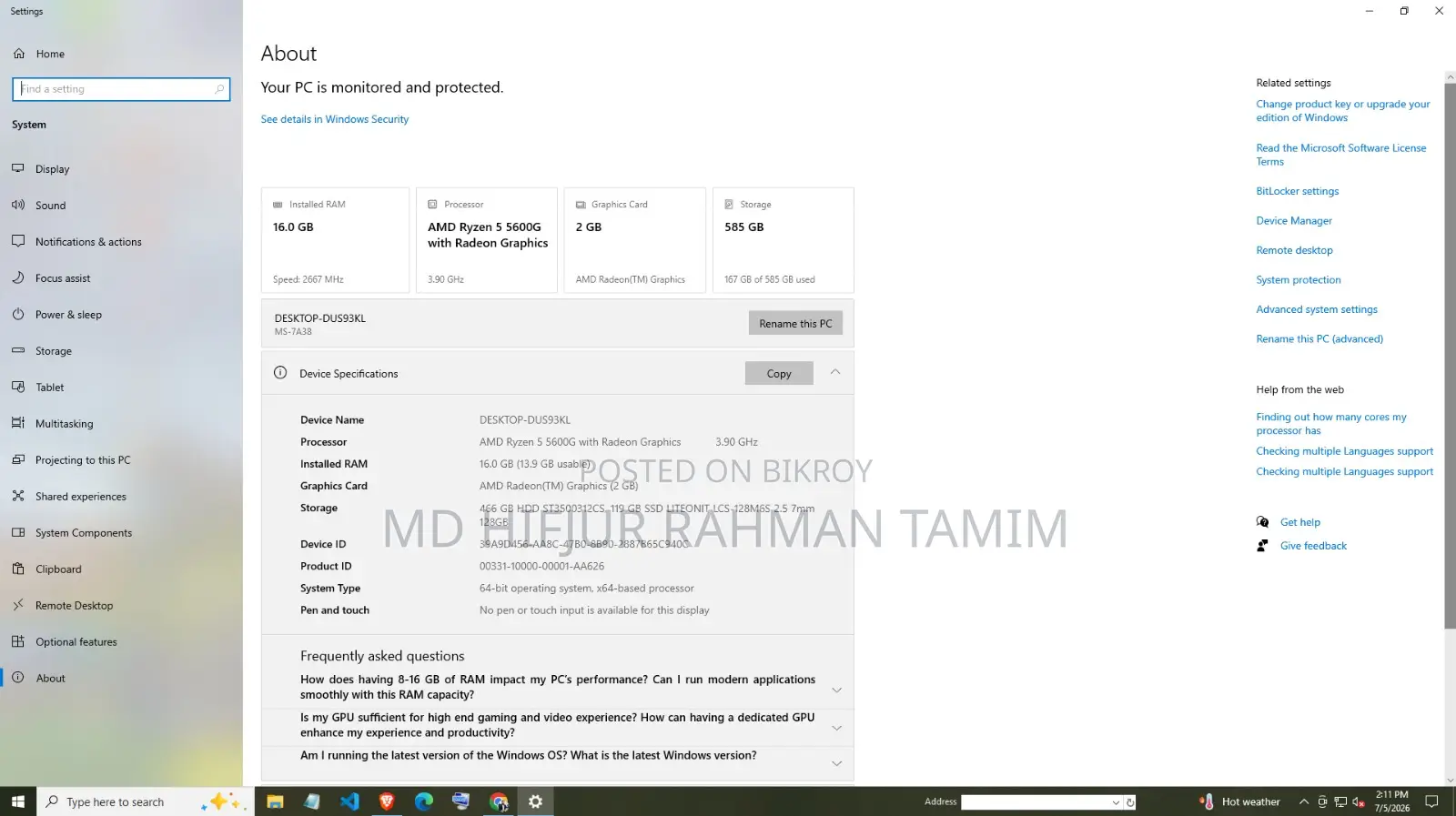Expand the RAM performance FAQ question

(x=558, y=687)
